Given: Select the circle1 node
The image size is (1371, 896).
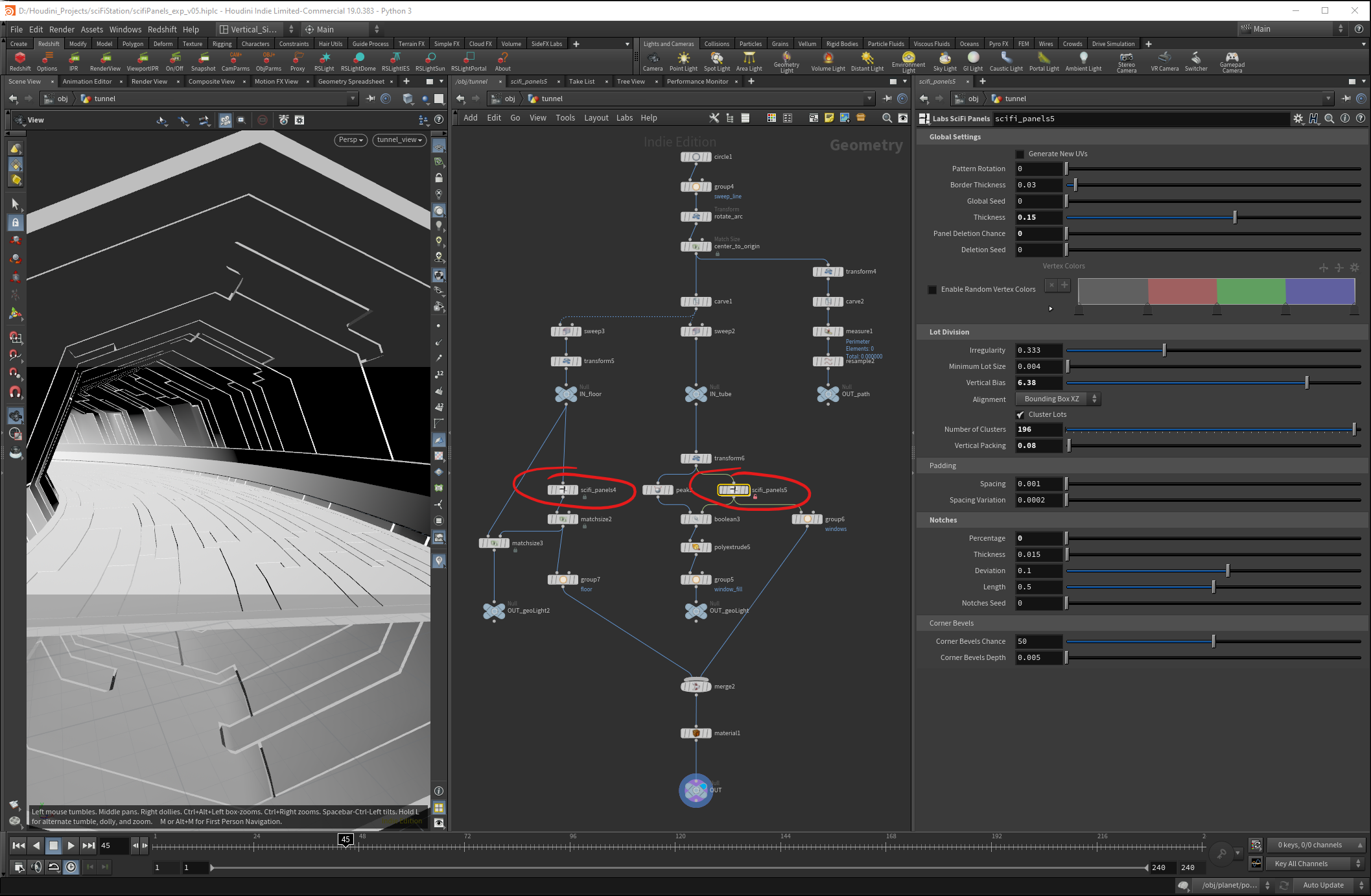Looking at the screenshot, I should pos(696,157).
